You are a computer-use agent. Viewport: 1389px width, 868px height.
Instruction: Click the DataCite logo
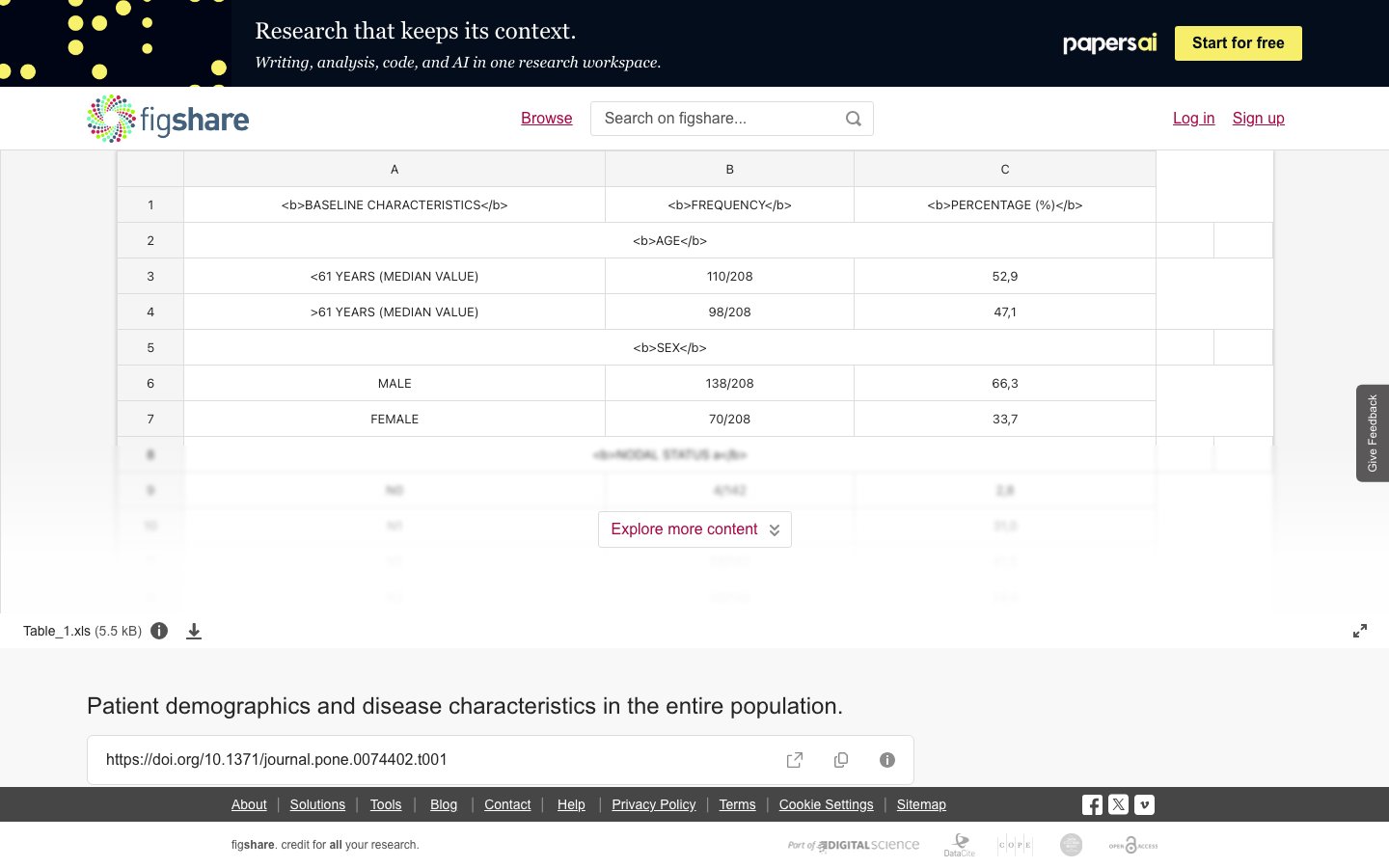coord(960,845)
